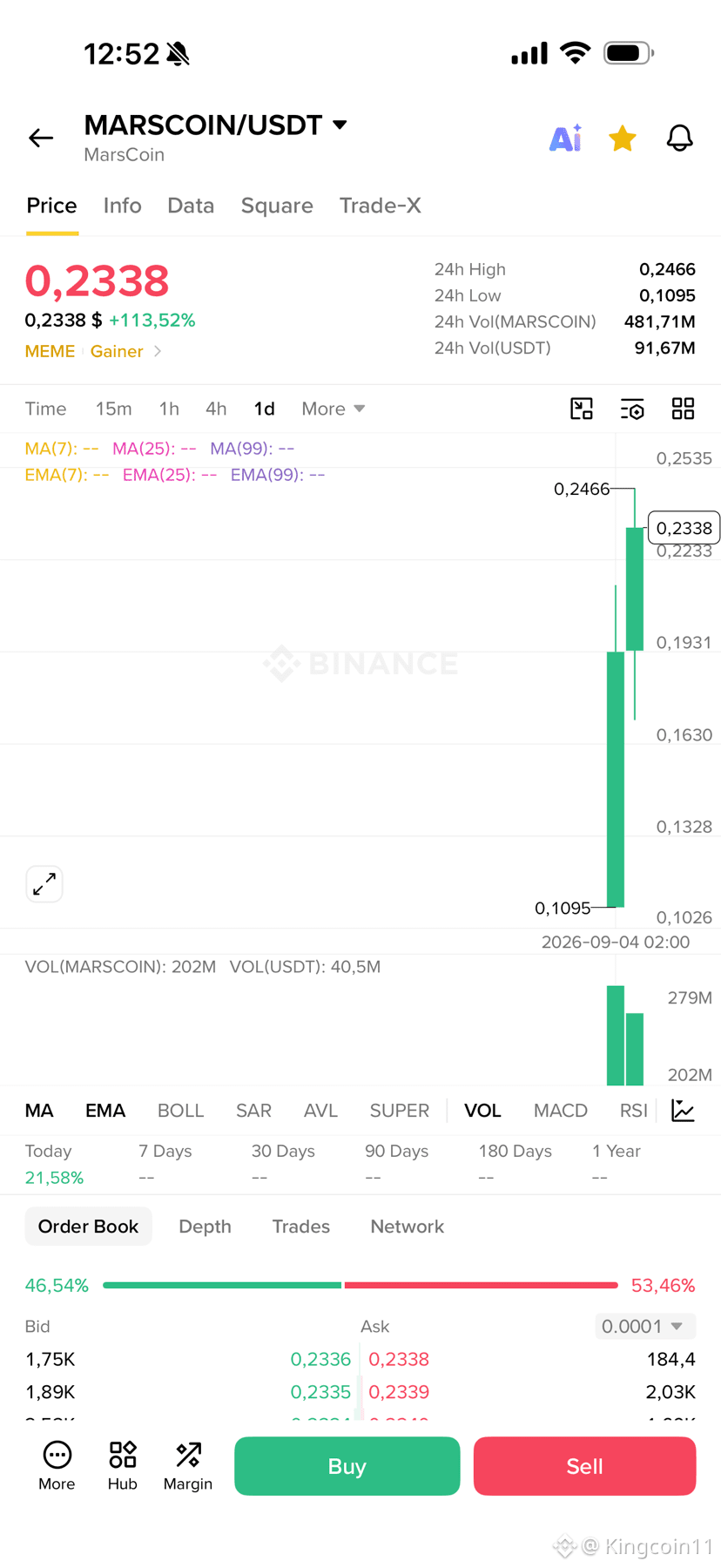Viewport: 721px width, 1568px height.
Task: Open chart indicator settings icon
Action: [632, 409]
